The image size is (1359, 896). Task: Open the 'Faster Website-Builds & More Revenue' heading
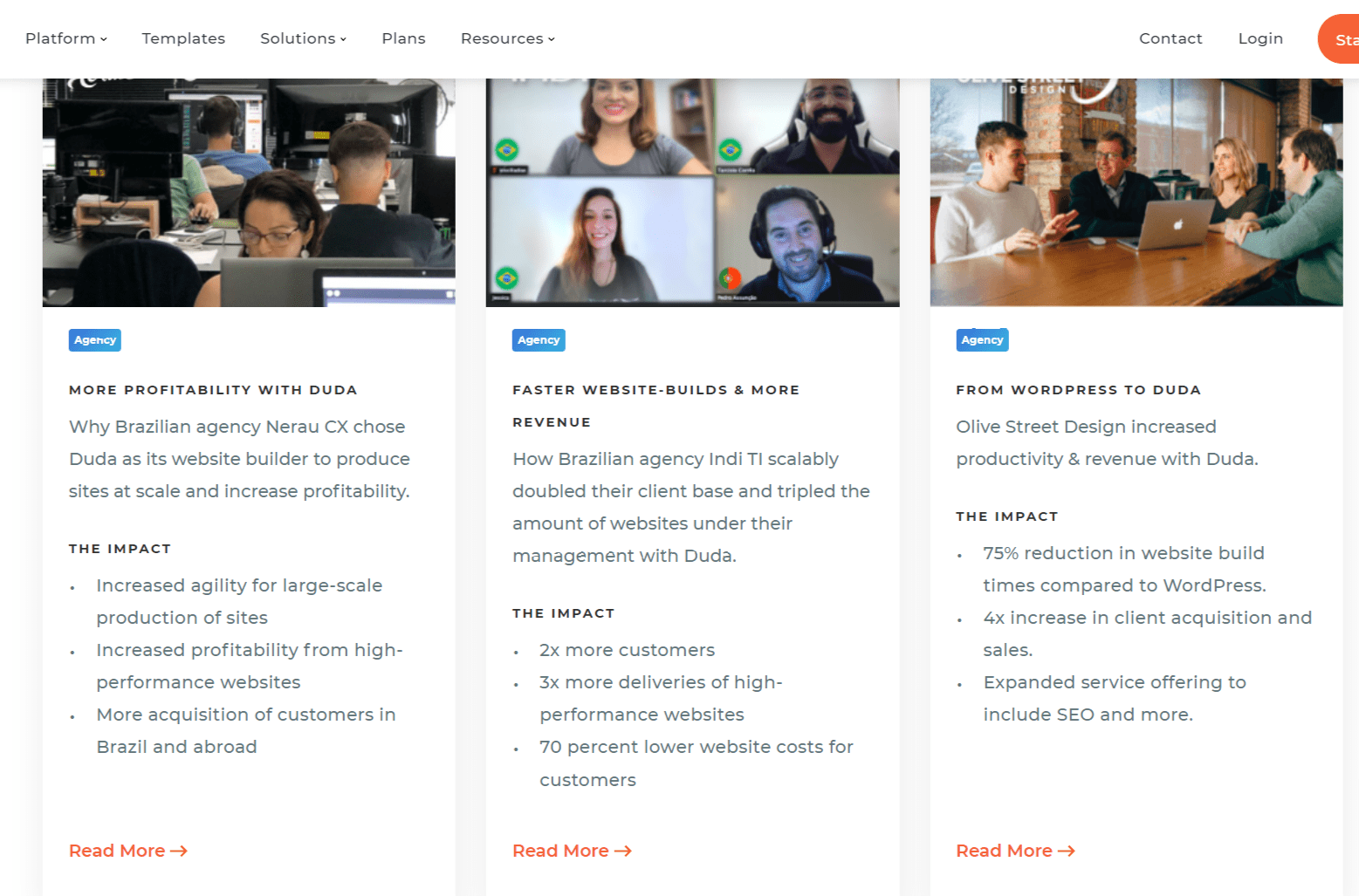click(x=656, y=406)
